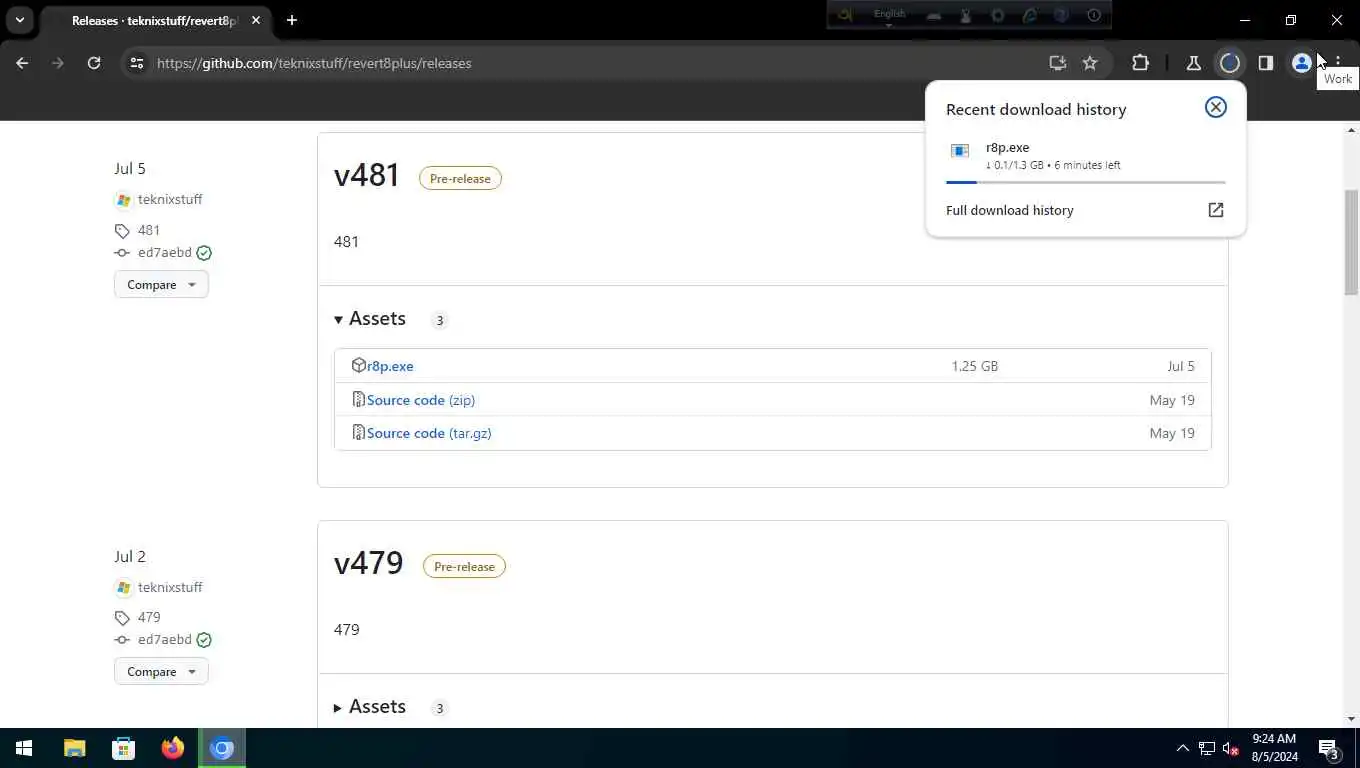
Task: Toggle downloads progress icon in toolbar
Action: pyautogui.click(x=1230, y=63)
